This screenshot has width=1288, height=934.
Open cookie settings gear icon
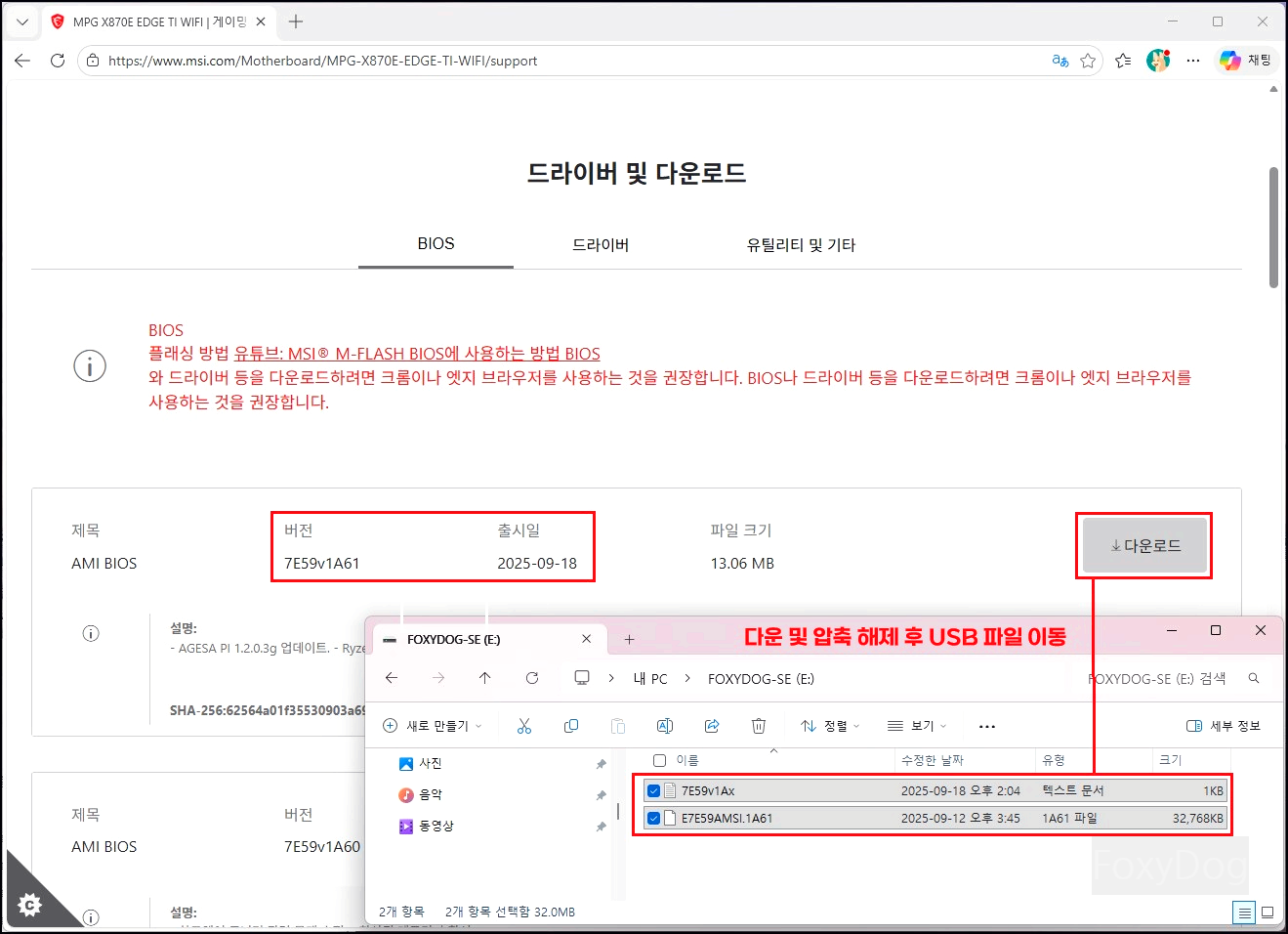coord(29,905)
